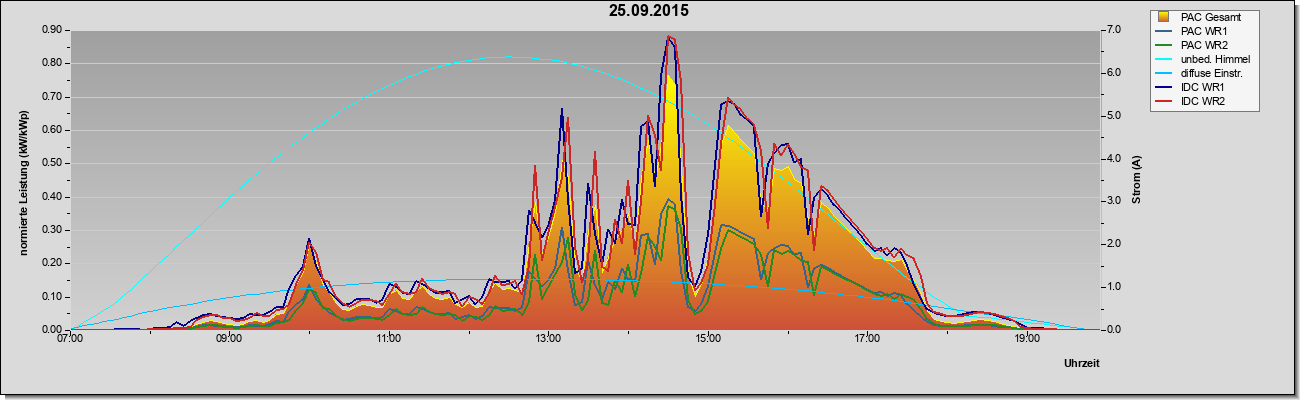Viewport: 1300px width, 400px height.
Task: Click the chart title 25.09.2015
Action: (649, 11)
